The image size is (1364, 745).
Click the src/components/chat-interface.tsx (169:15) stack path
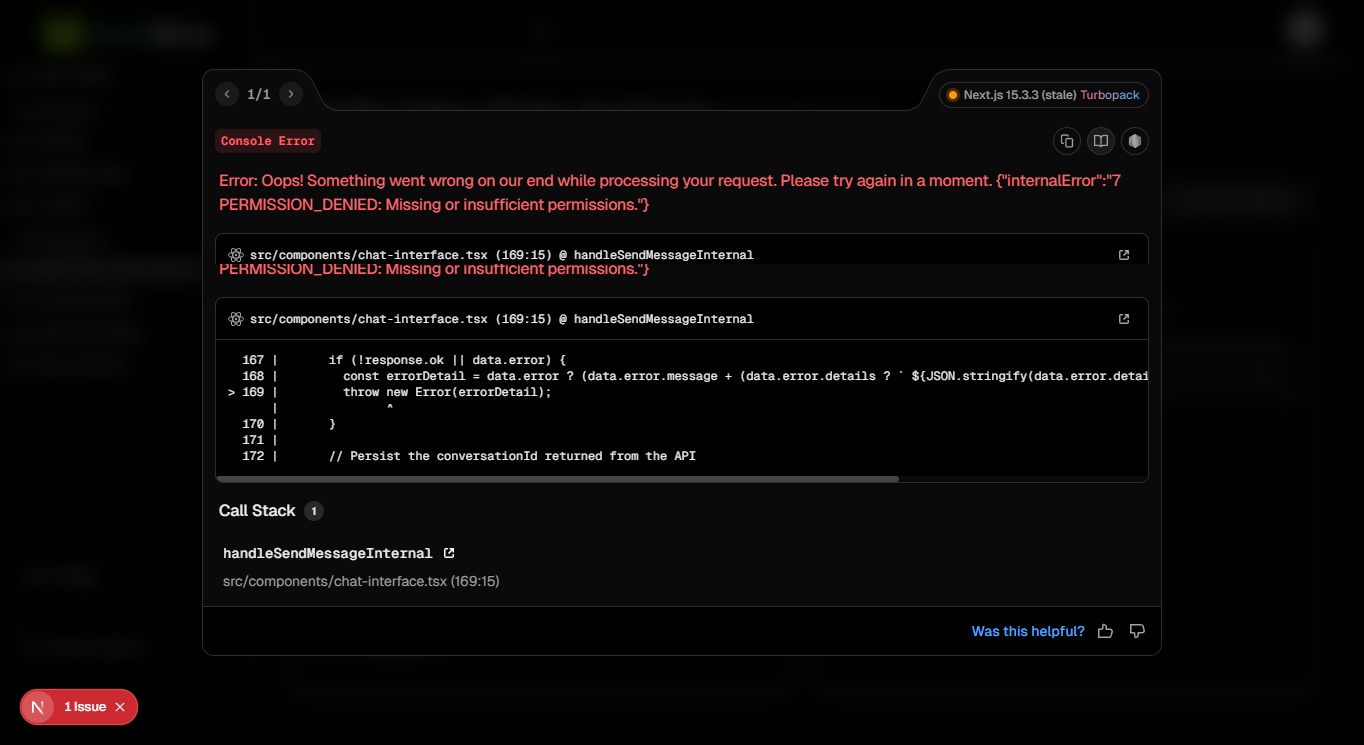click(361, 581)
